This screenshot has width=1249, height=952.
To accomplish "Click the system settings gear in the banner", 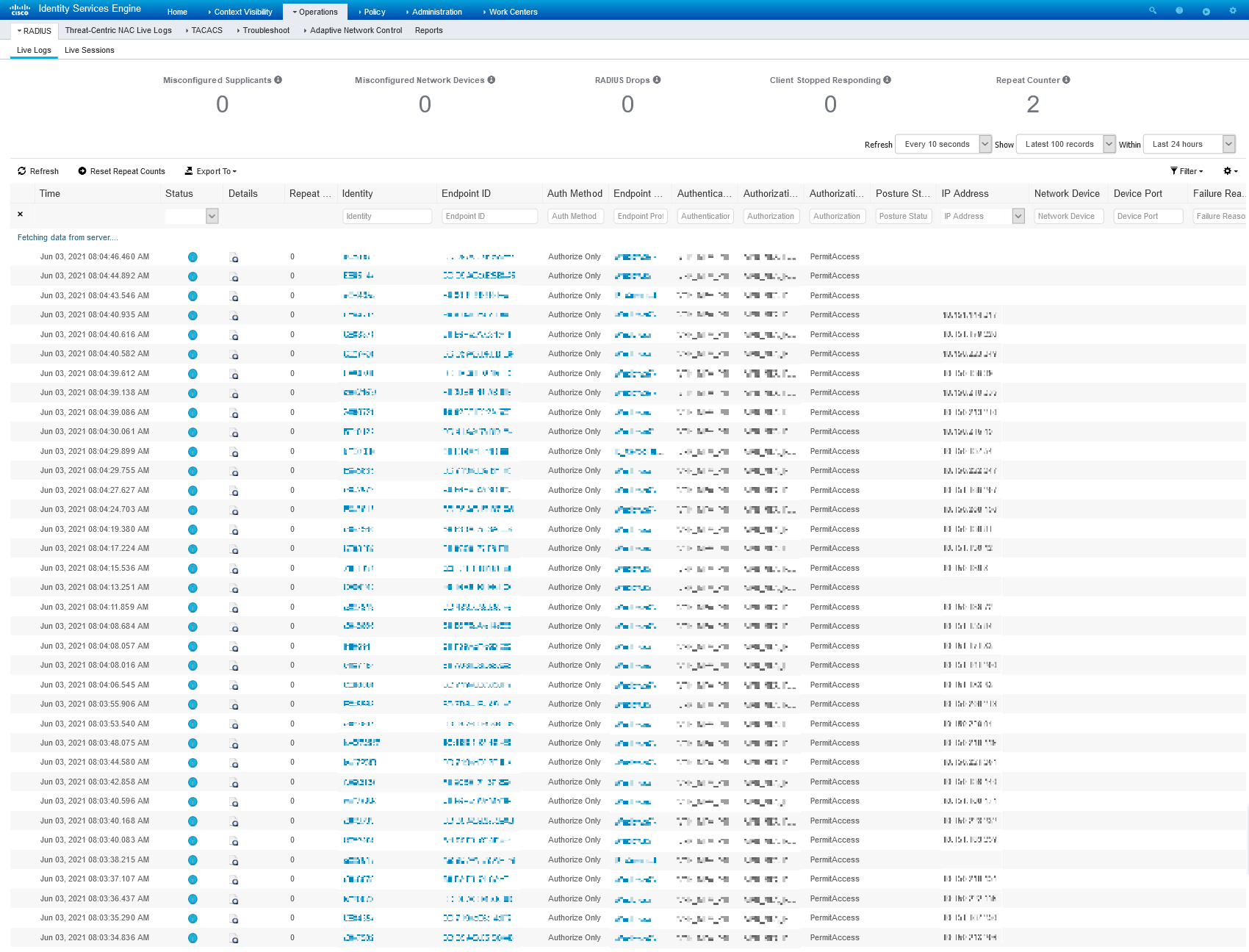I will point(1232,10).
